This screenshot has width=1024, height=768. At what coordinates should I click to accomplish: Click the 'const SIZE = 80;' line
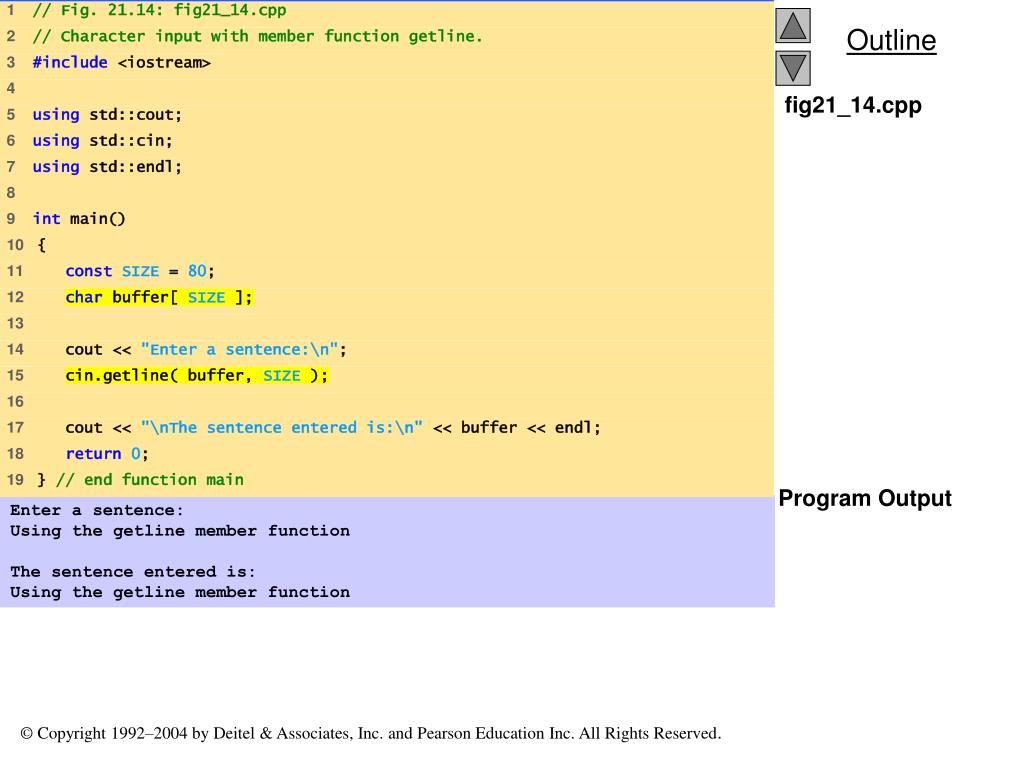point(140,271)
